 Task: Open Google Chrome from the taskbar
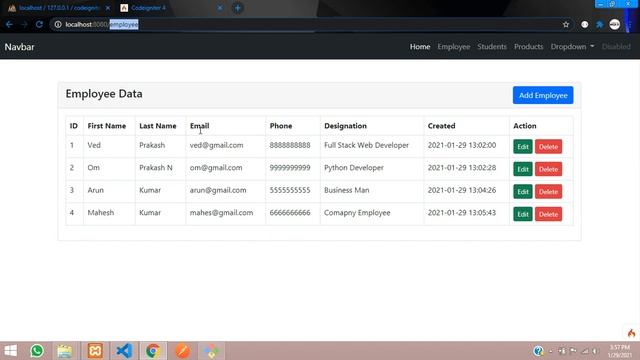(153, 351)
